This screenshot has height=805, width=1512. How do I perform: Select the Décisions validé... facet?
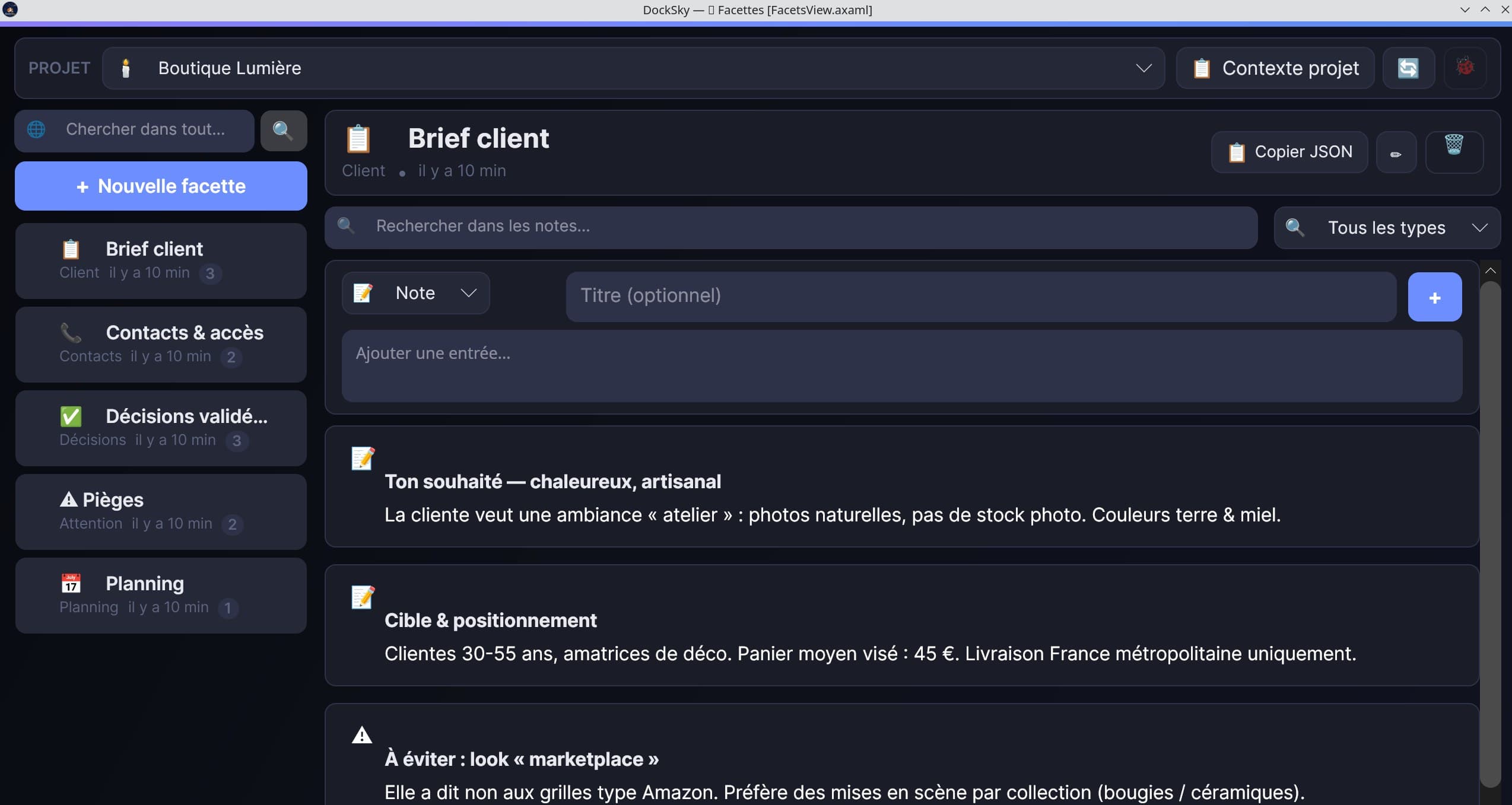(161, 428)
